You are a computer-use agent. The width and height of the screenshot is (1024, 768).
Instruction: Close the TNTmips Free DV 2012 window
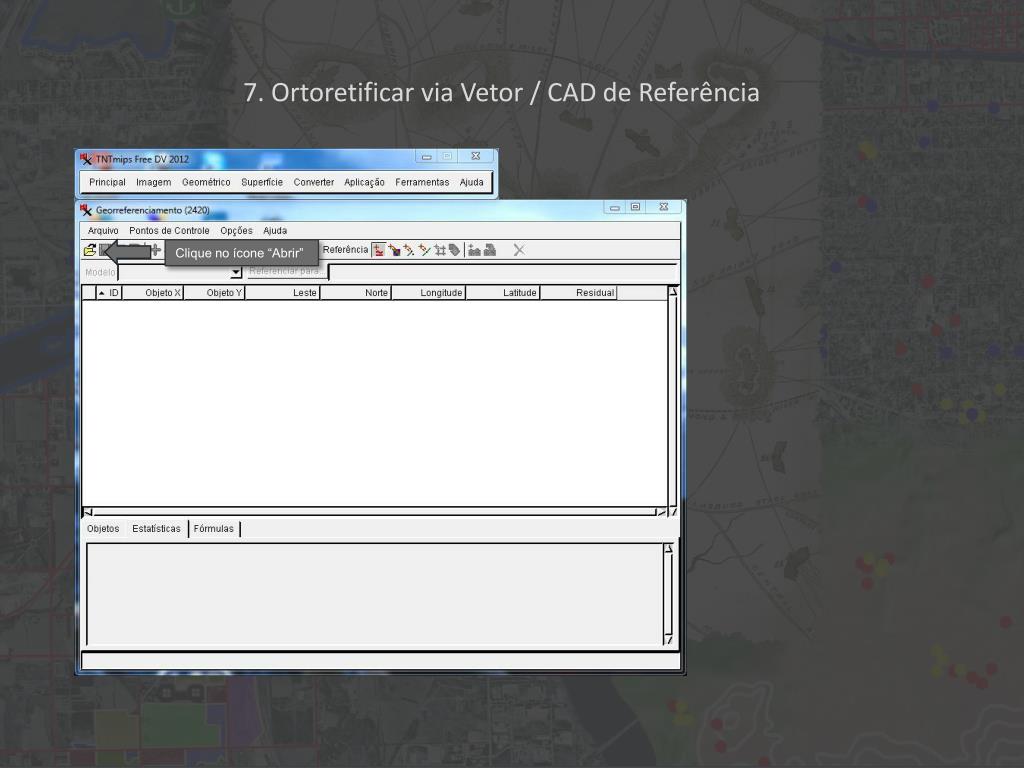[475, 156]
